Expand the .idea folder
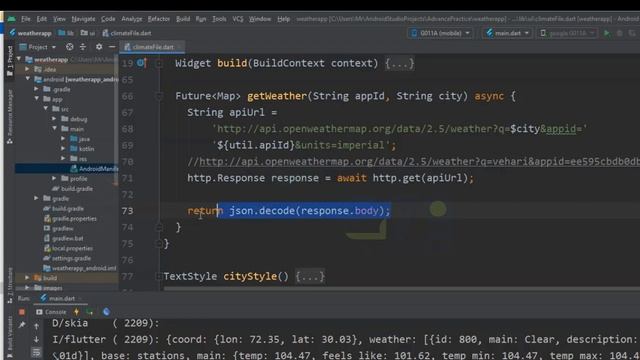This screenshot has width=640, height=360. point(28,69)
